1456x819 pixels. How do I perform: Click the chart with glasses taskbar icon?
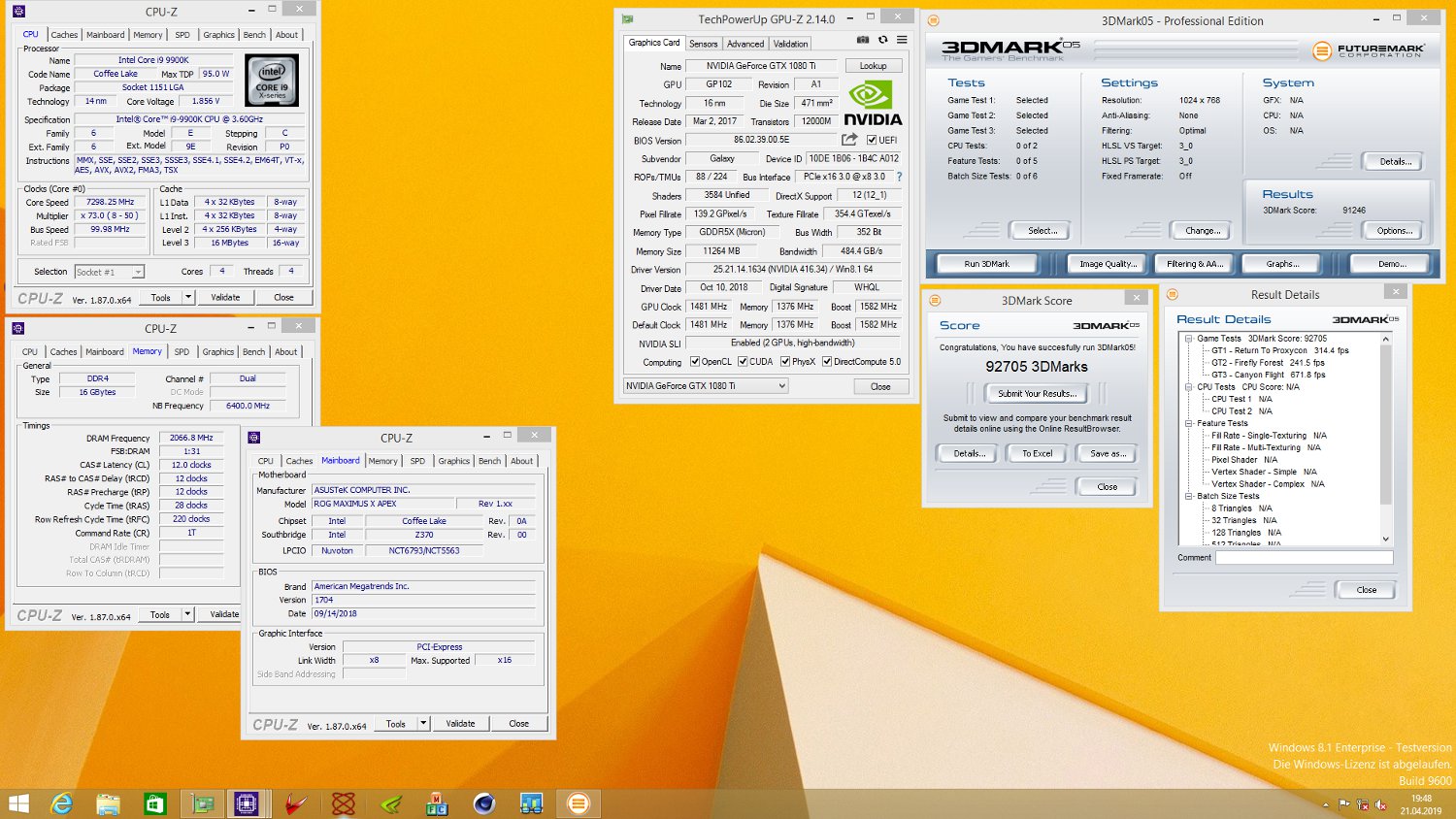(x=531, y=803)
